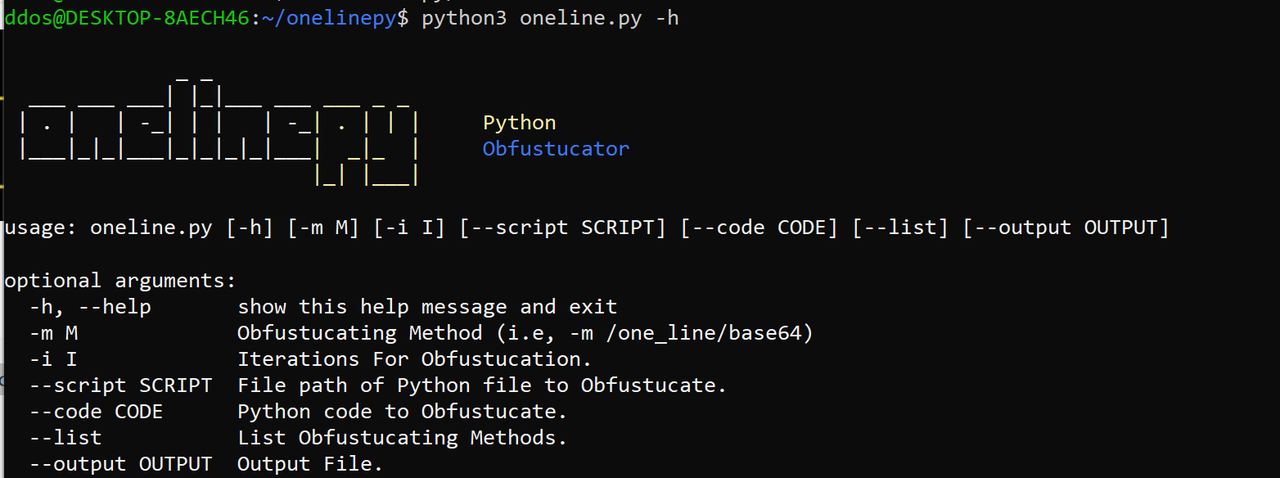1280x478 pixels.
Task: Click '[--output OUTPUT]' in the usage line
Action: (1066, 228)
